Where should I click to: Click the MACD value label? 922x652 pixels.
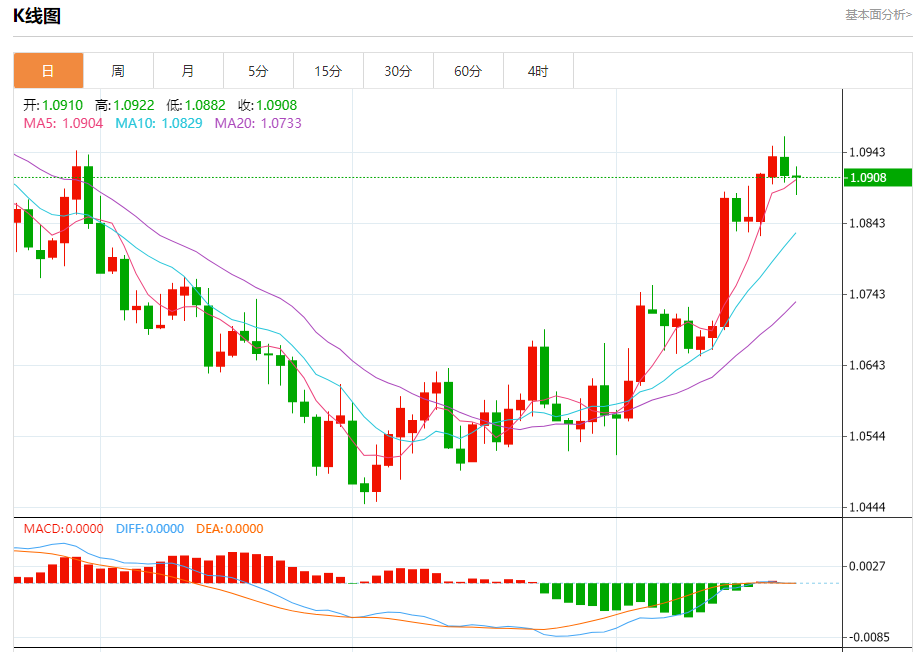tap(63, 529)
